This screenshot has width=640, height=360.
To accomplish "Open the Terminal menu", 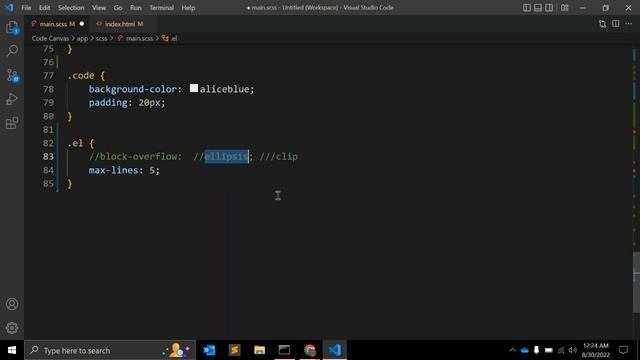I will 161,8.
